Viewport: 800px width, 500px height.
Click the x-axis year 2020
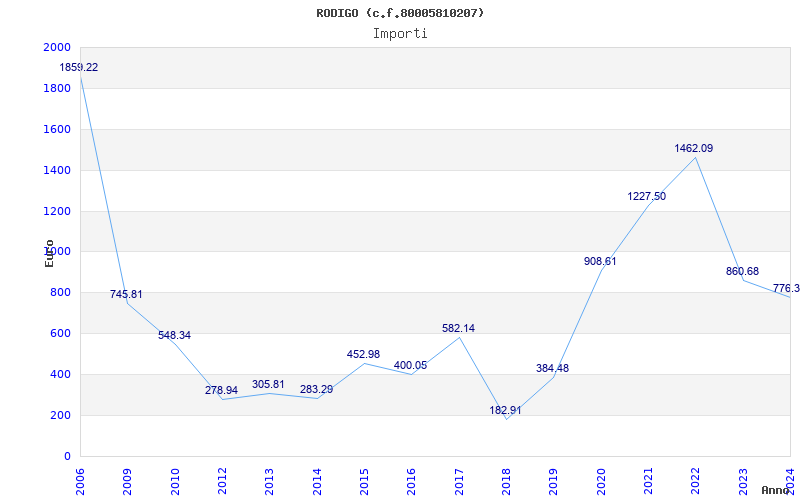pyautogui.click(x=601, y=482)
